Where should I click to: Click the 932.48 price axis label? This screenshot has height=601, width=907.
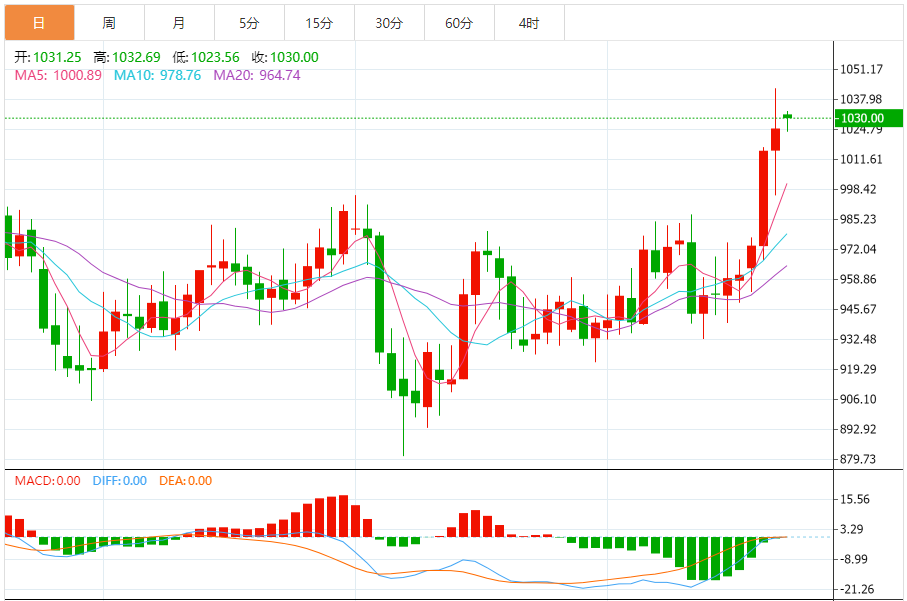click(x=858, y=340)
